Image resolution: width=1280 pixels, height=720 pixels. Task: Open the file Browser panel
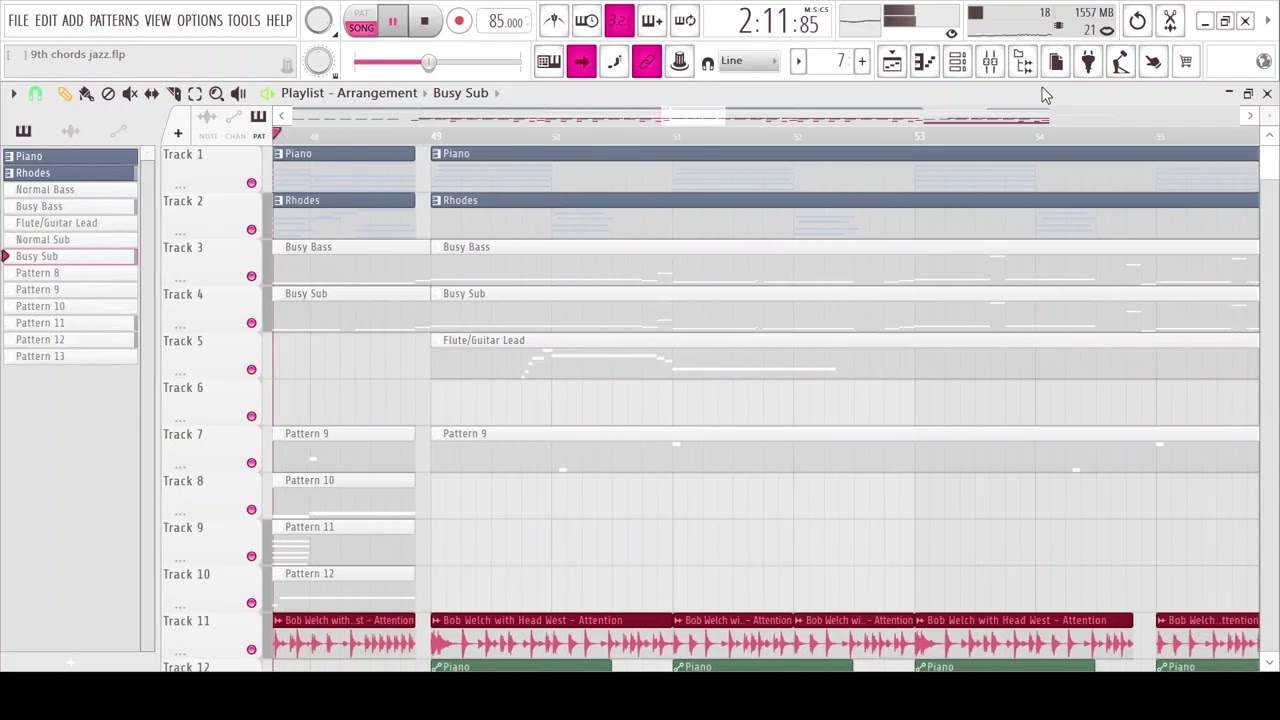1023,62
